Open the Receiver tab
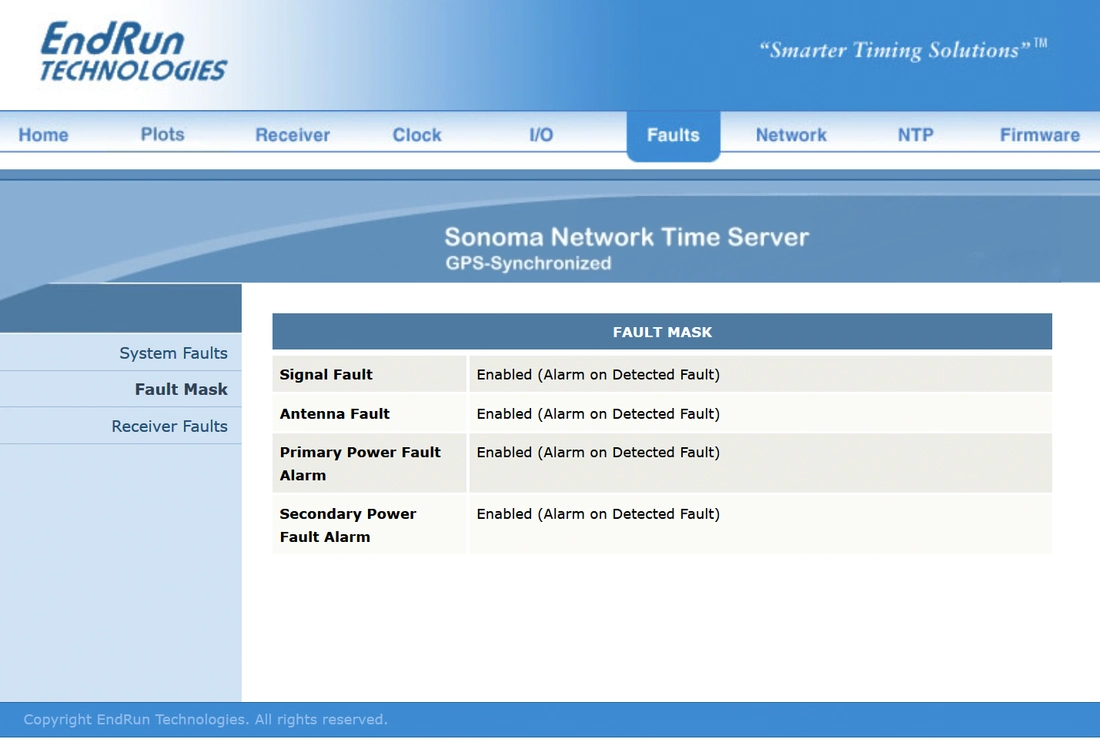Viewport: 1100px width, 749px height. point(293,135)
